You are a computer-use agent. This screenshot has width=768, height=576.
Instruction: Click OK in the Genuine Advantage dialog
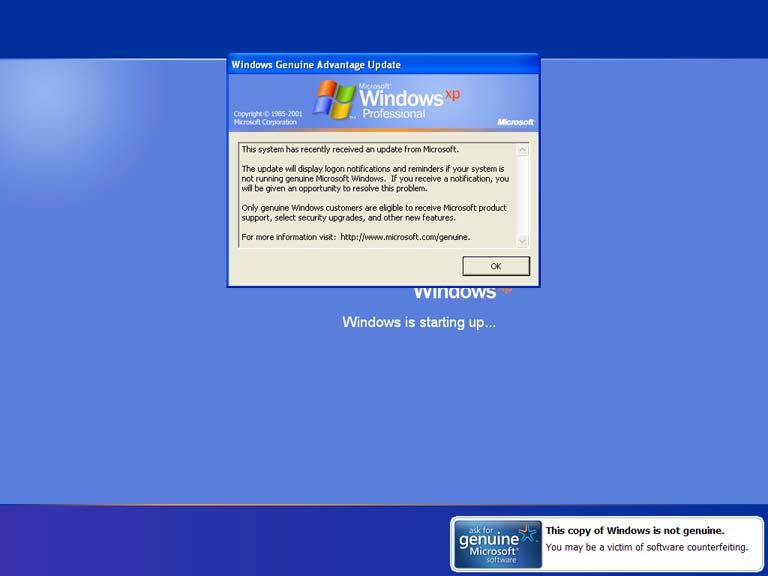pos(496,266)
